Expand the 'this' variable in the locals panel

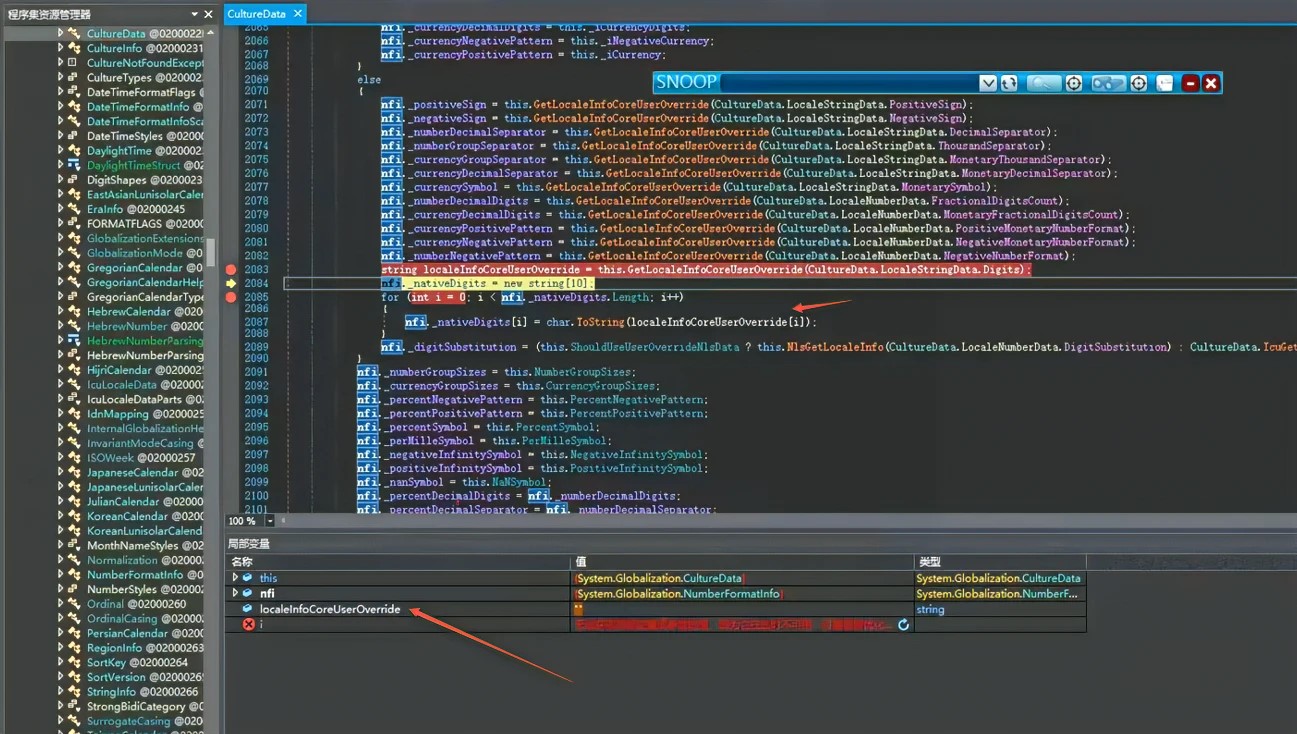click(235, 577)
